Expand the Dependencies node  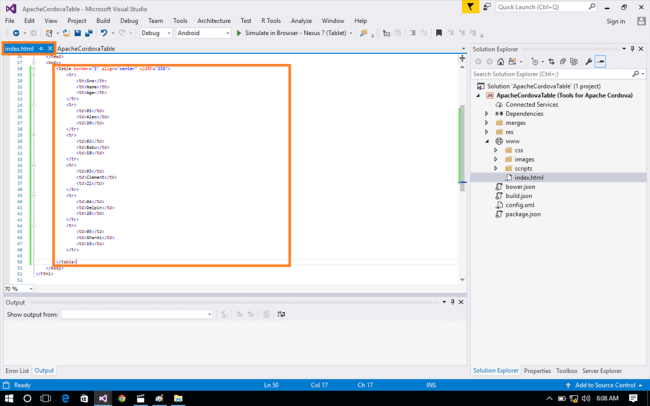click(487, 113)
